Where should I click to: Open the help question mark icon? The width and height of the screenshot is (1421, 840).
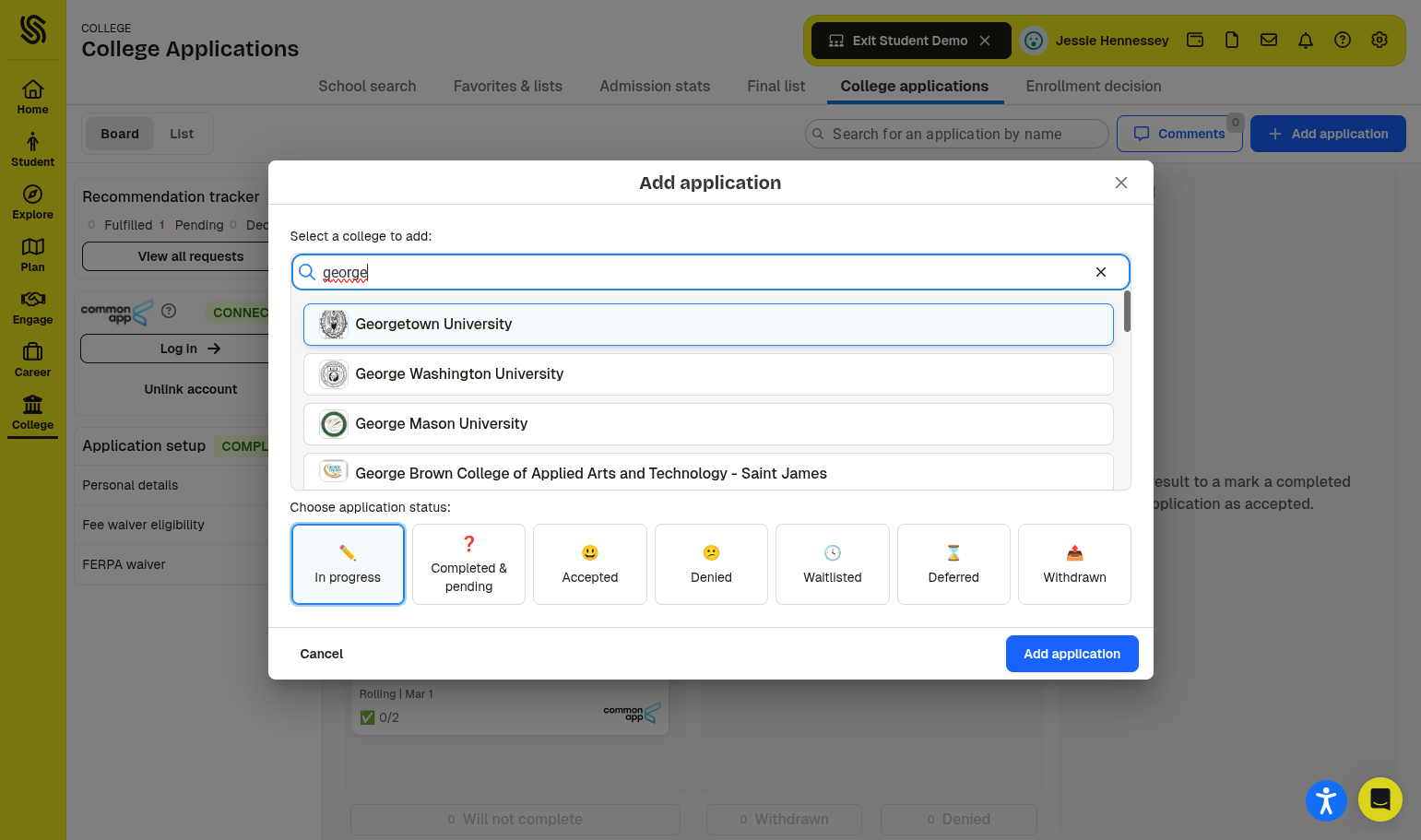pos(1343,40)
